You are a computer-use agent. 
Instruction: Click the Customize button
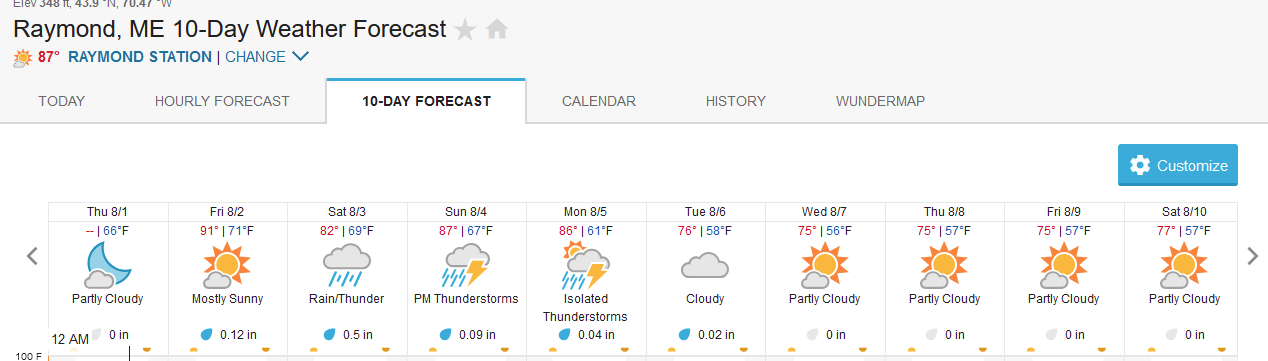point(1178,166)
